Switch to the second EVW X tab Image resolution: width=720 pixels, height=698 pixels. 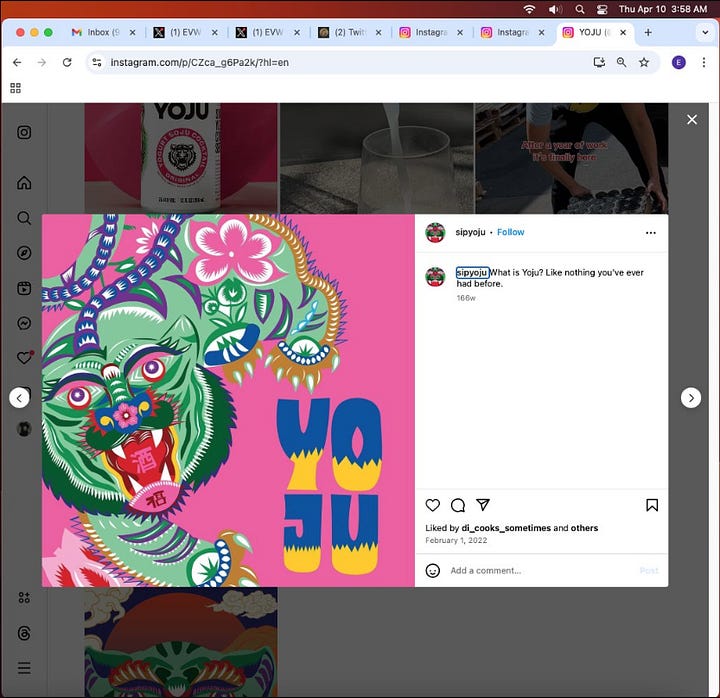(268, 33)
